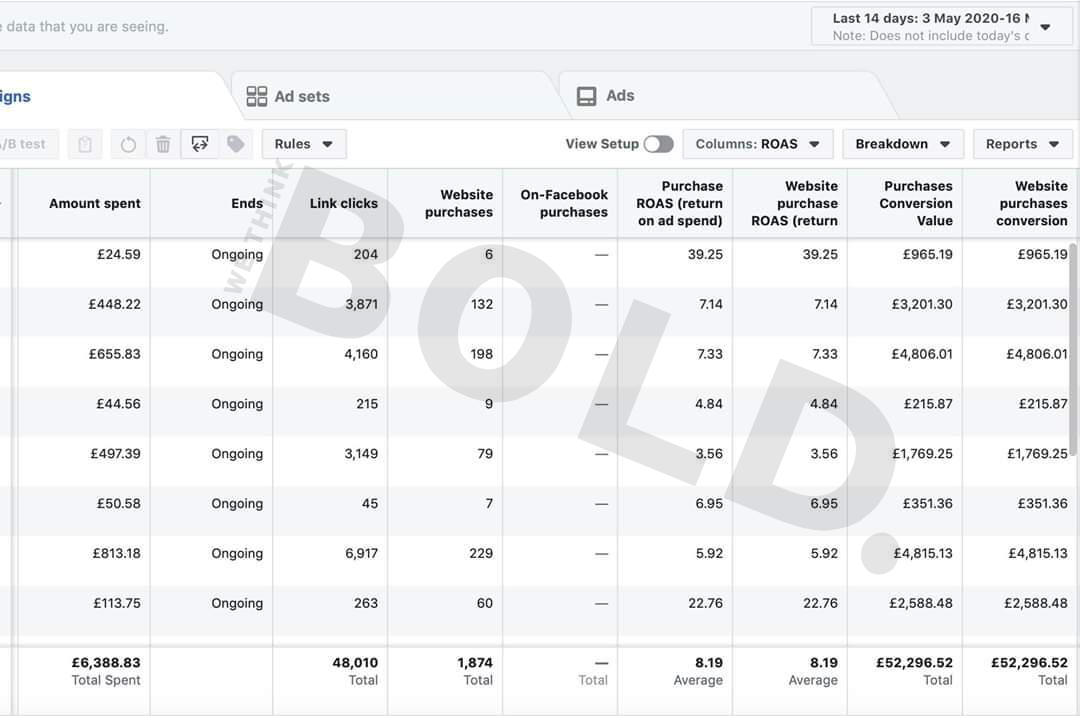Click the export/share arrows icon
Viewport: 1080px width, 716px height.
click(200, 144)
